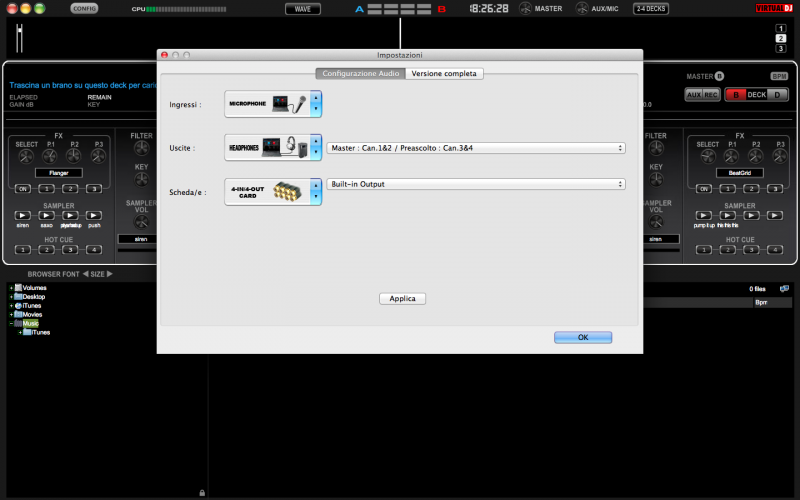Adjust the AUX/MIC knob icon

coord(582,9)
